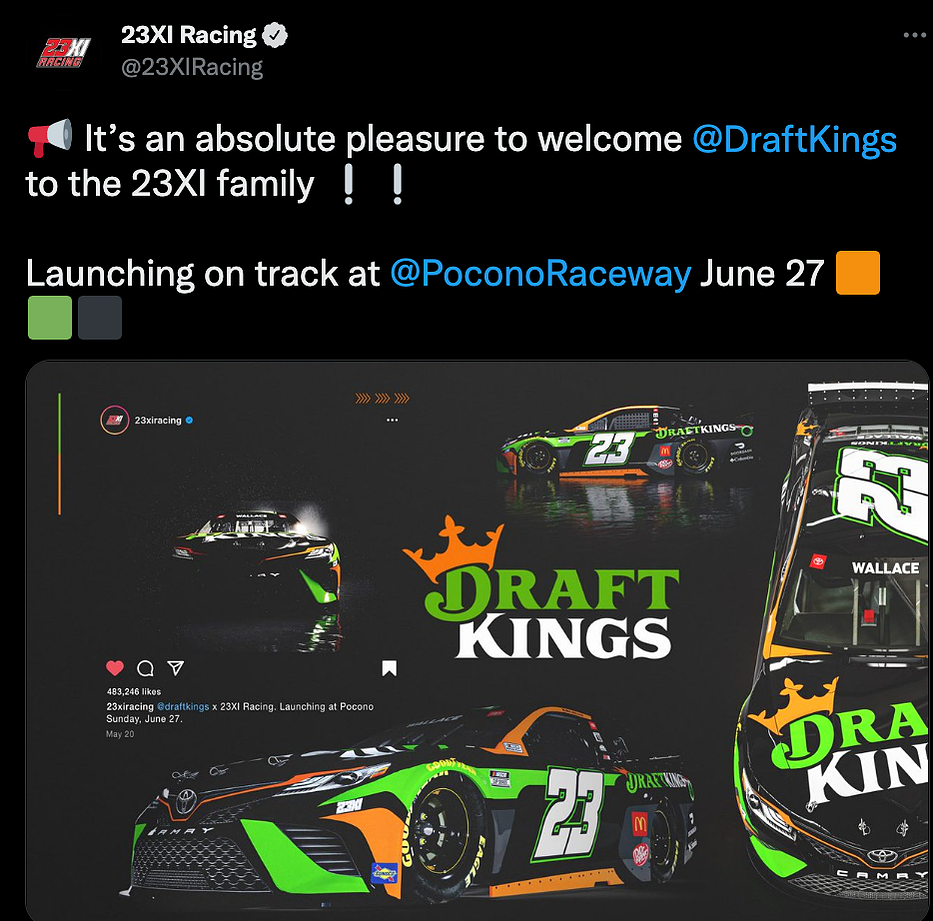
Task: Click the @draftkings mention in the caption
Action: click(x=183, y=706)
